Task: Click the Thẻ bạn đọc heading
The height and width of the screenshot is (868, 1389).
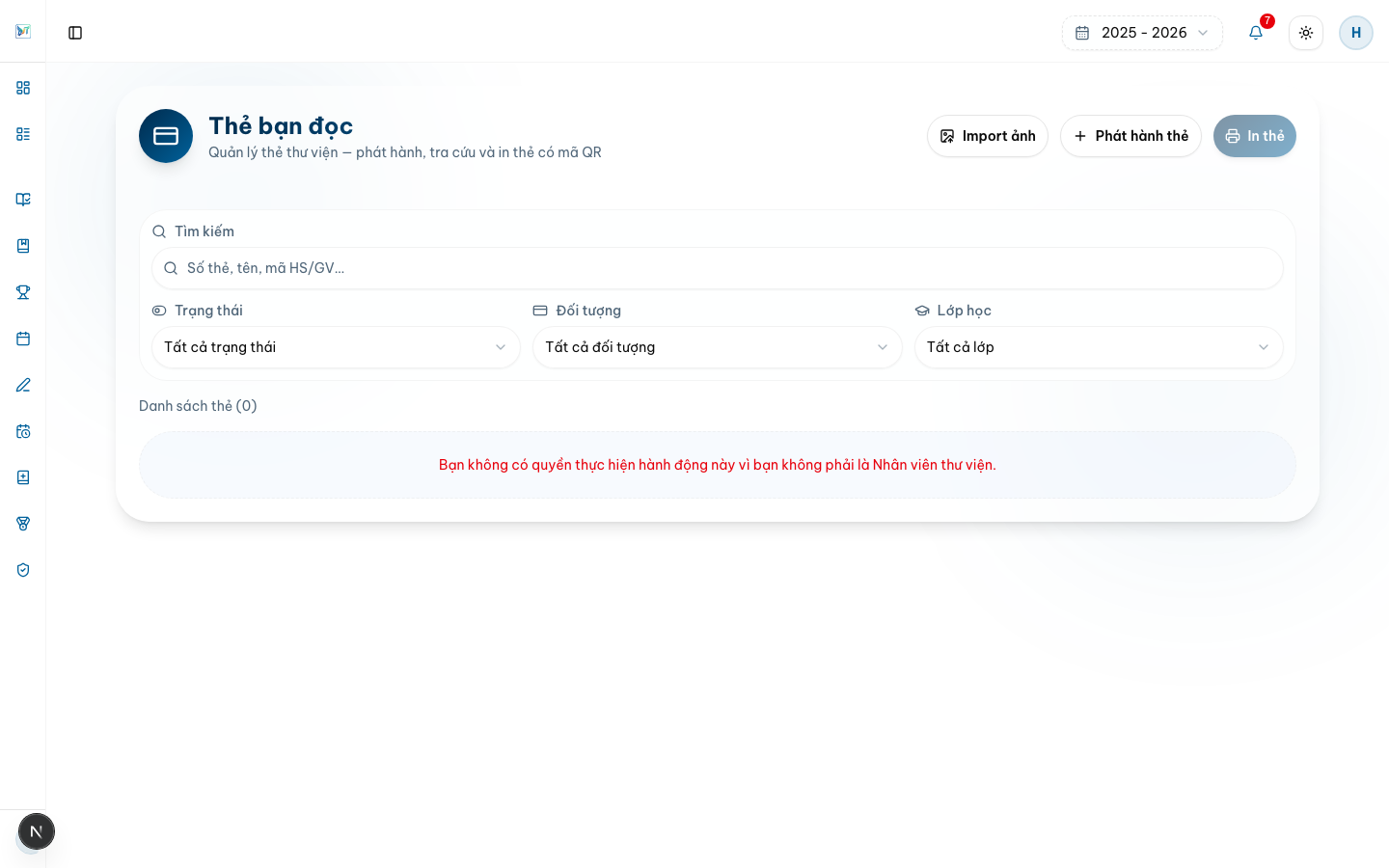Action: 281,125
